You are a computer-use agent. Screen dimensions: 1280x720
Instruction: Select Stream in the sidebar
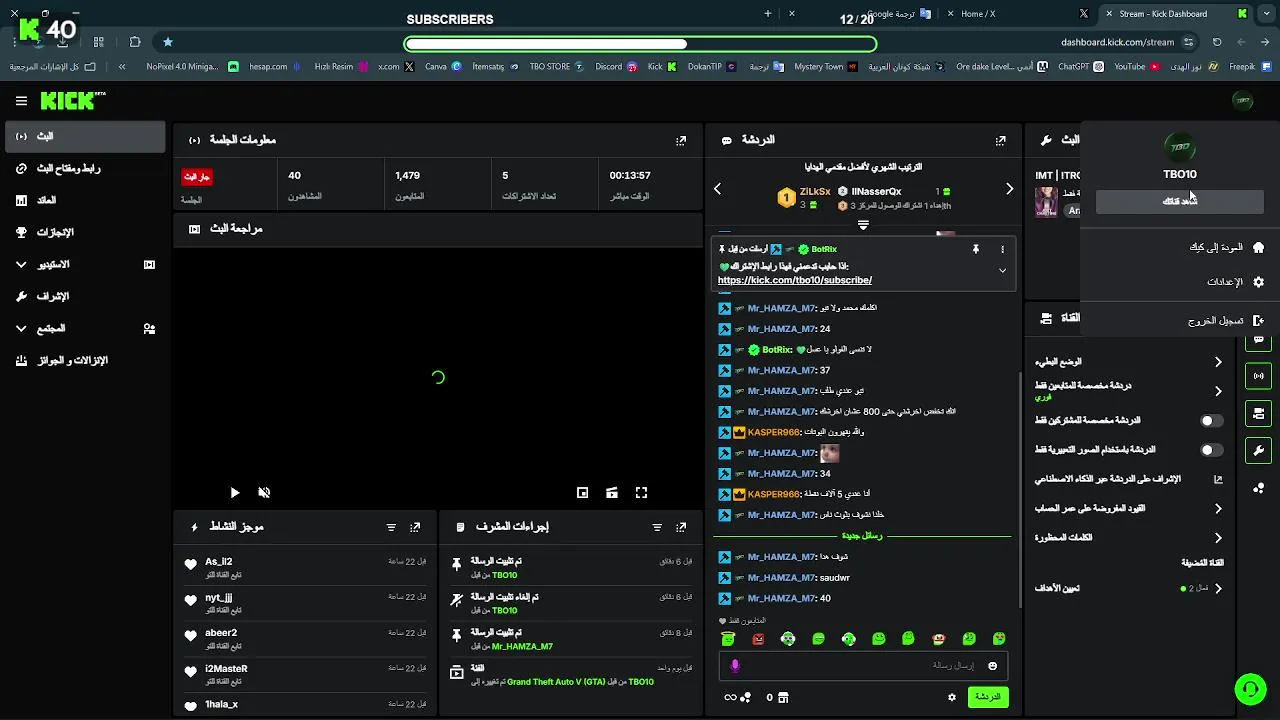point(85,136)
